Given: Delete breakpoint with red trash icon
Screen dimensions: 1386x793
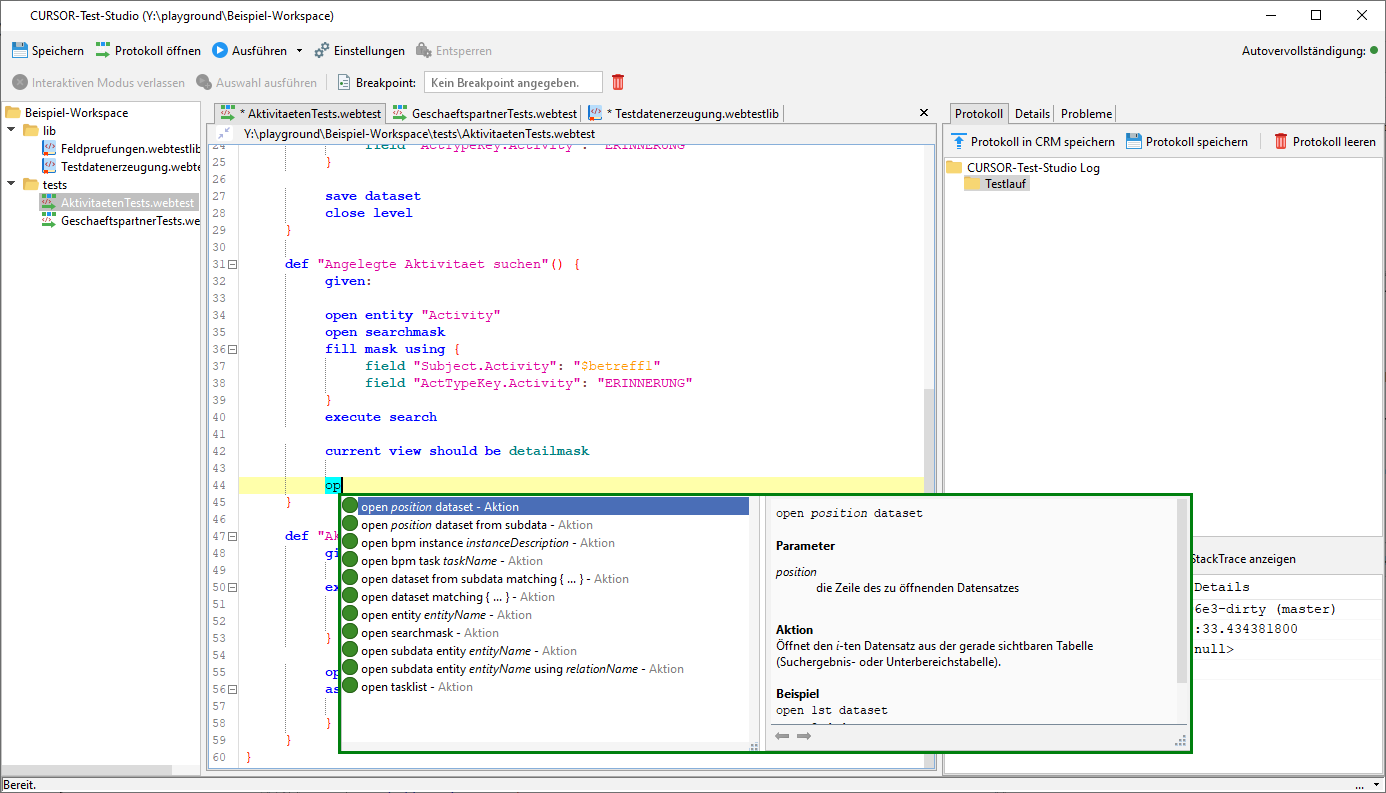Looking at the screenshot, I should click(618, 82).
